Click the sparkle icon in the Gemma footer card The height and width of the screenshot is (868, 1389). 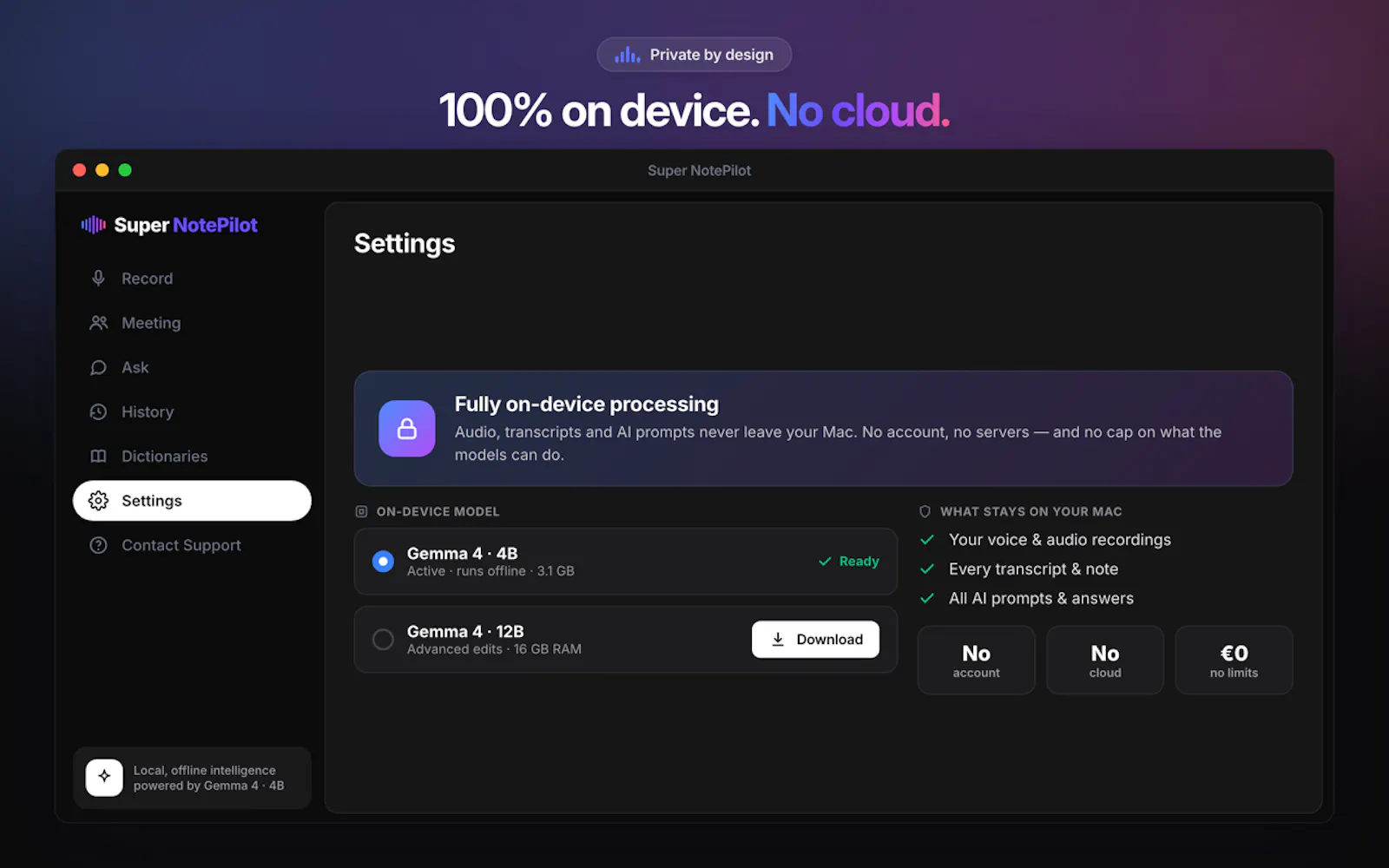pos(104,777)
